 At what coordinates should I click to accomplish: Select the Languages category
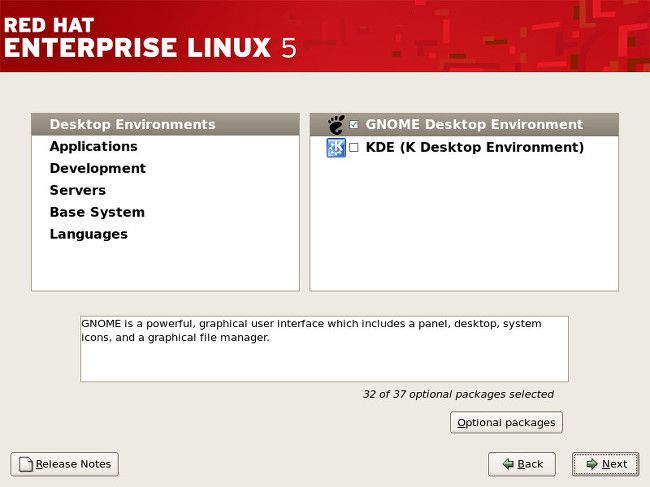click(x=165, y=234)
